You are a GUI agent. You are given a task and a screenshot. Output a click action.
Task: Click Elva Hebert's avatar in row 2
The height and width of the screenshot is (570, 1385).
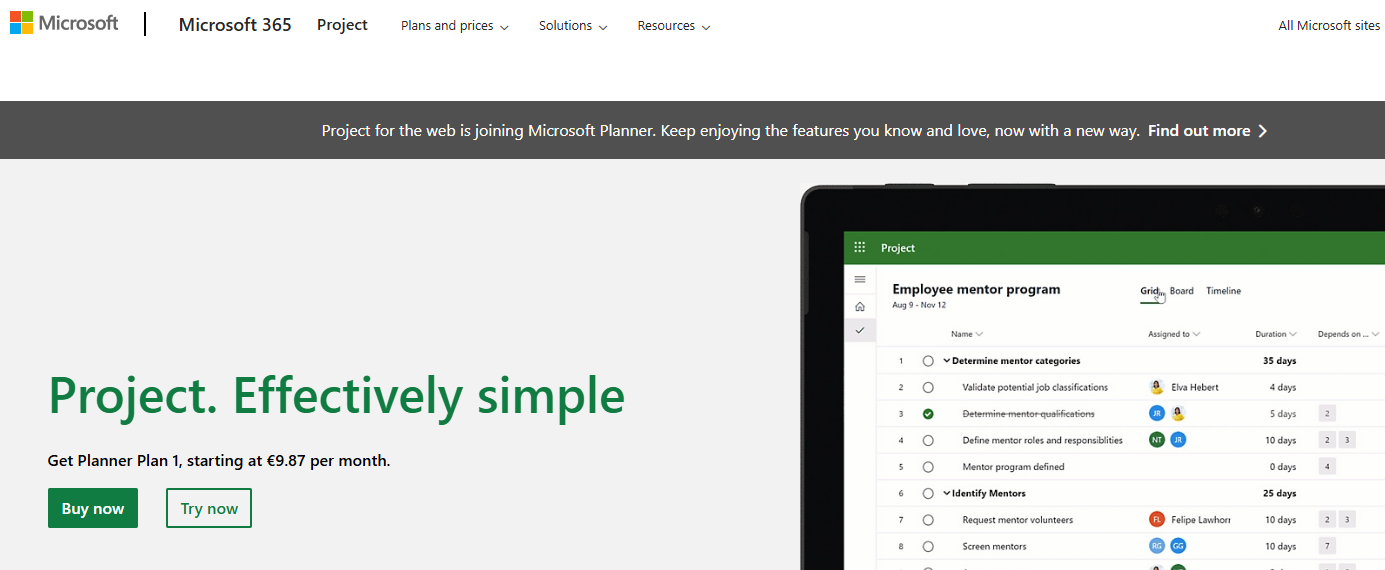point(1157,387)
